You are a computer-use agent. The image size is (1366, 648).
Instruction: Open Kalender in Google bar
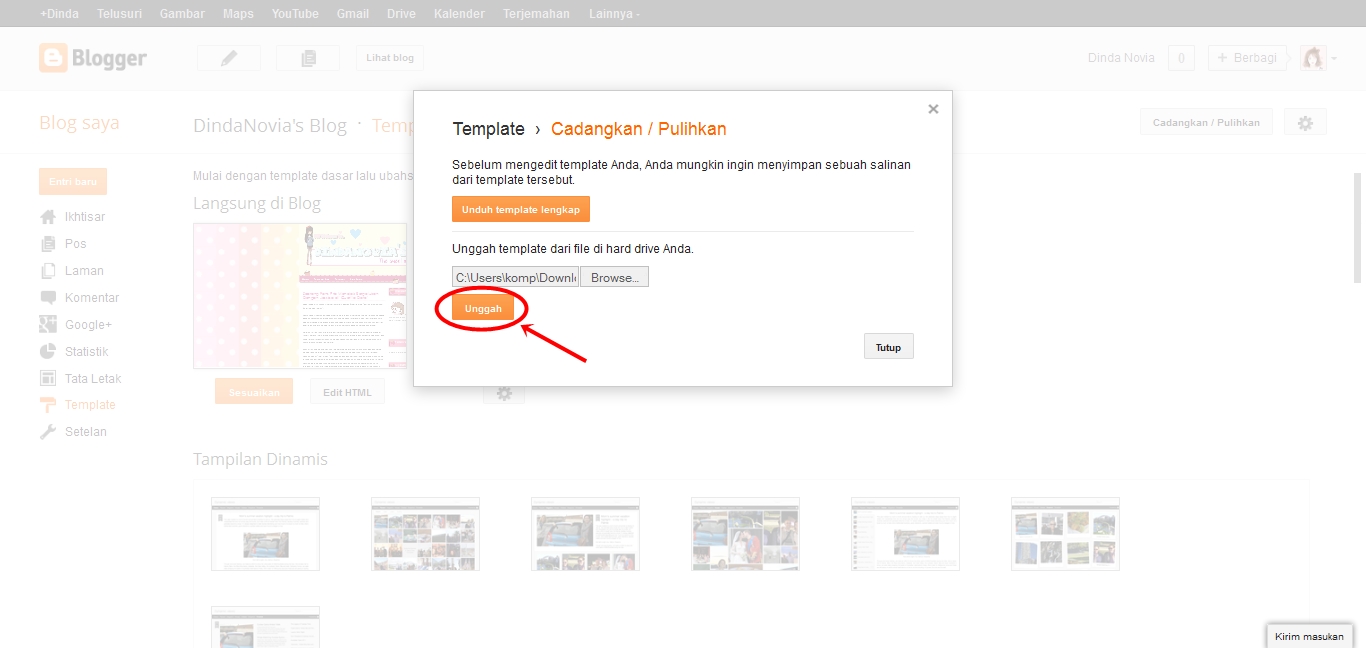(x=459, y=14)
